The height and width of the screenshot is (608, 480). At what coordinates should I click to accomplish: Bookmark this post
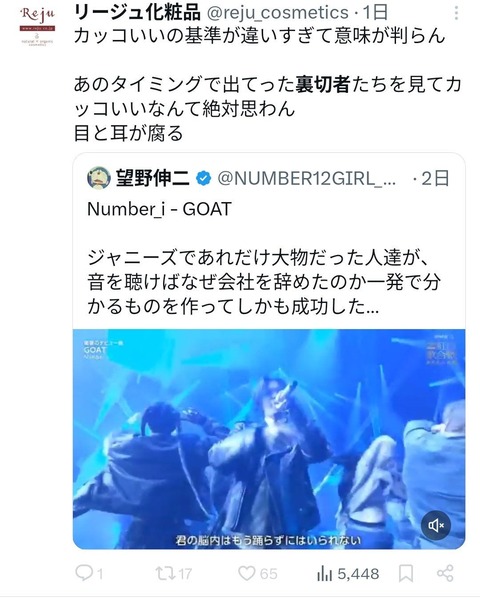(406, 573)
